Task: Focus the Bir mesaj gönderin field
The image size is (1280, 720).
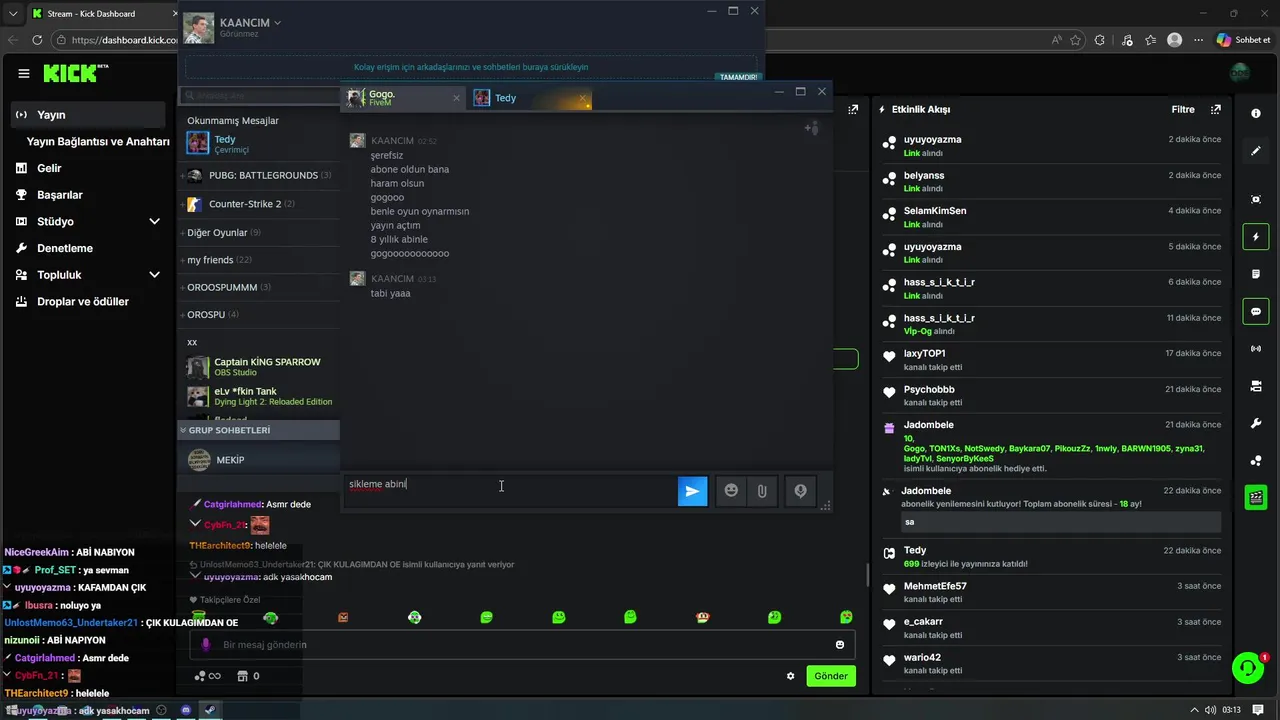Action: point(520,645)
